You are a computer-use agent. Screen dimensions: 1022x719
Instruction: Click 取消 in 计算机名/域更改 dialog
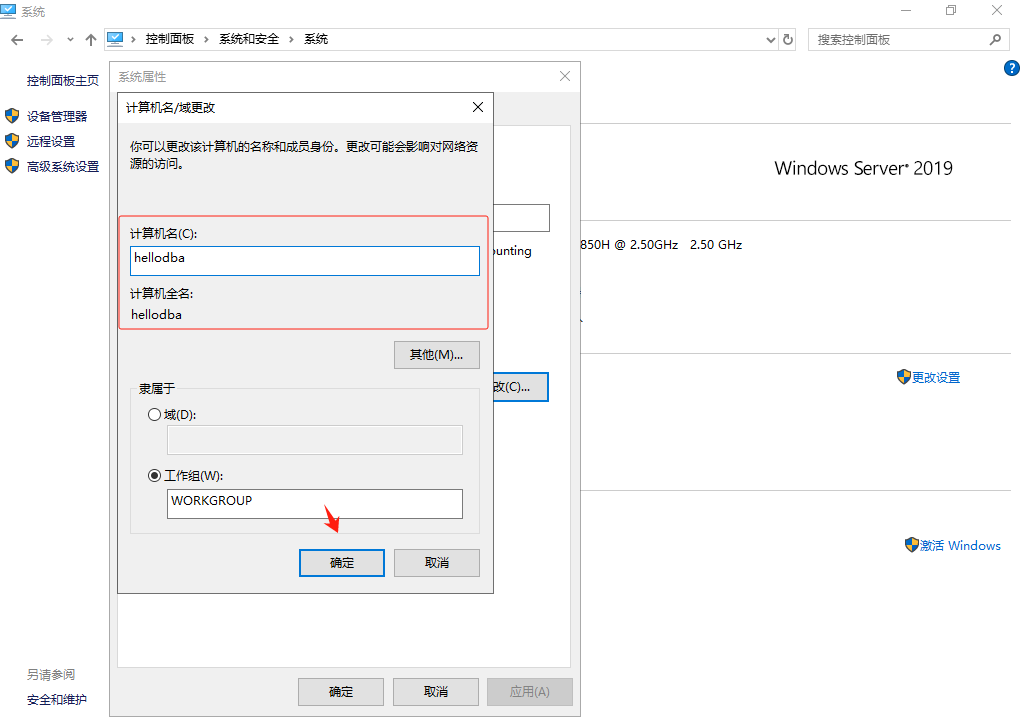(437, 563)
